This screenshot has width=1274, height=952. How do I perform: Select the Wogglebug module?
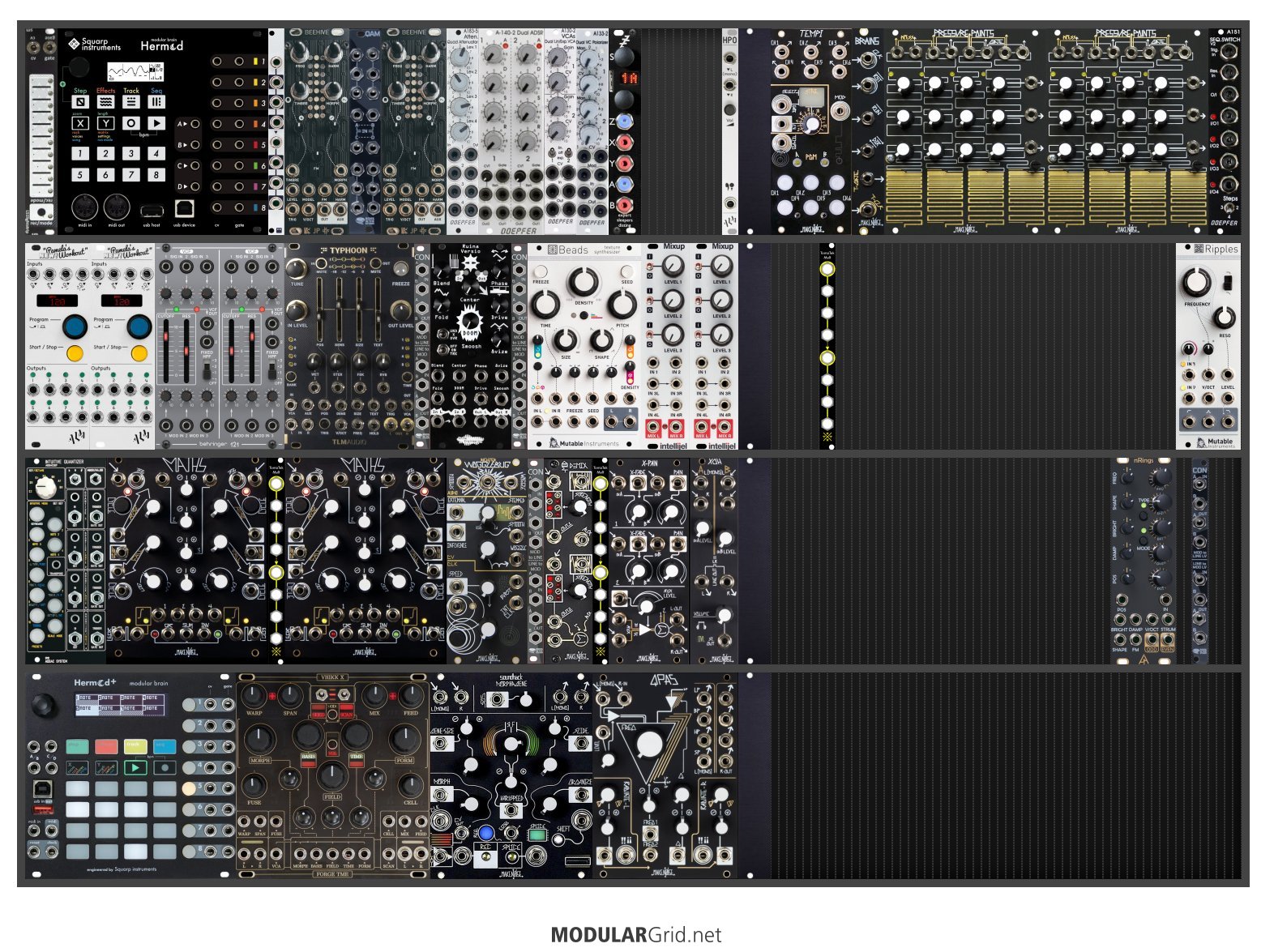[x=486, y=561]
